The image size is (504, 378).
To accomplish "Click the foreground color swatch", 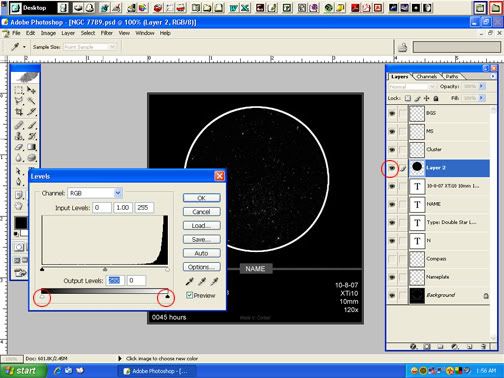I will tap(20, 222).
